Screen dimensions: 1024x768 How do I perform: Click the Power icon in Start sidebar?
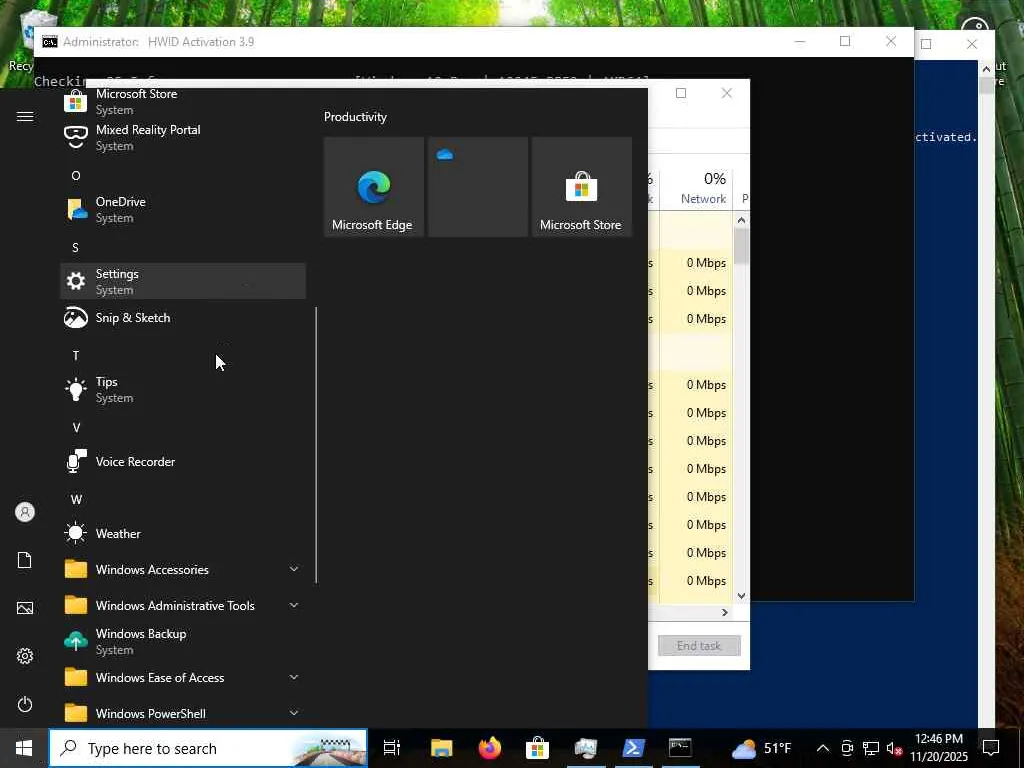25,704
